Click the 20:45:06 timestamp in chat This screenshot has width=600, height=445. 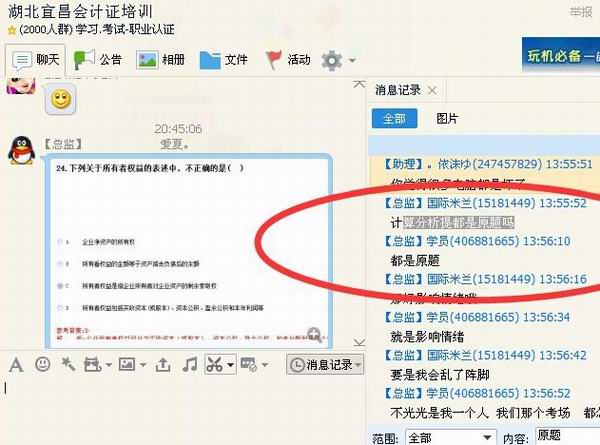pyautogui.click(x=178, y=129)
